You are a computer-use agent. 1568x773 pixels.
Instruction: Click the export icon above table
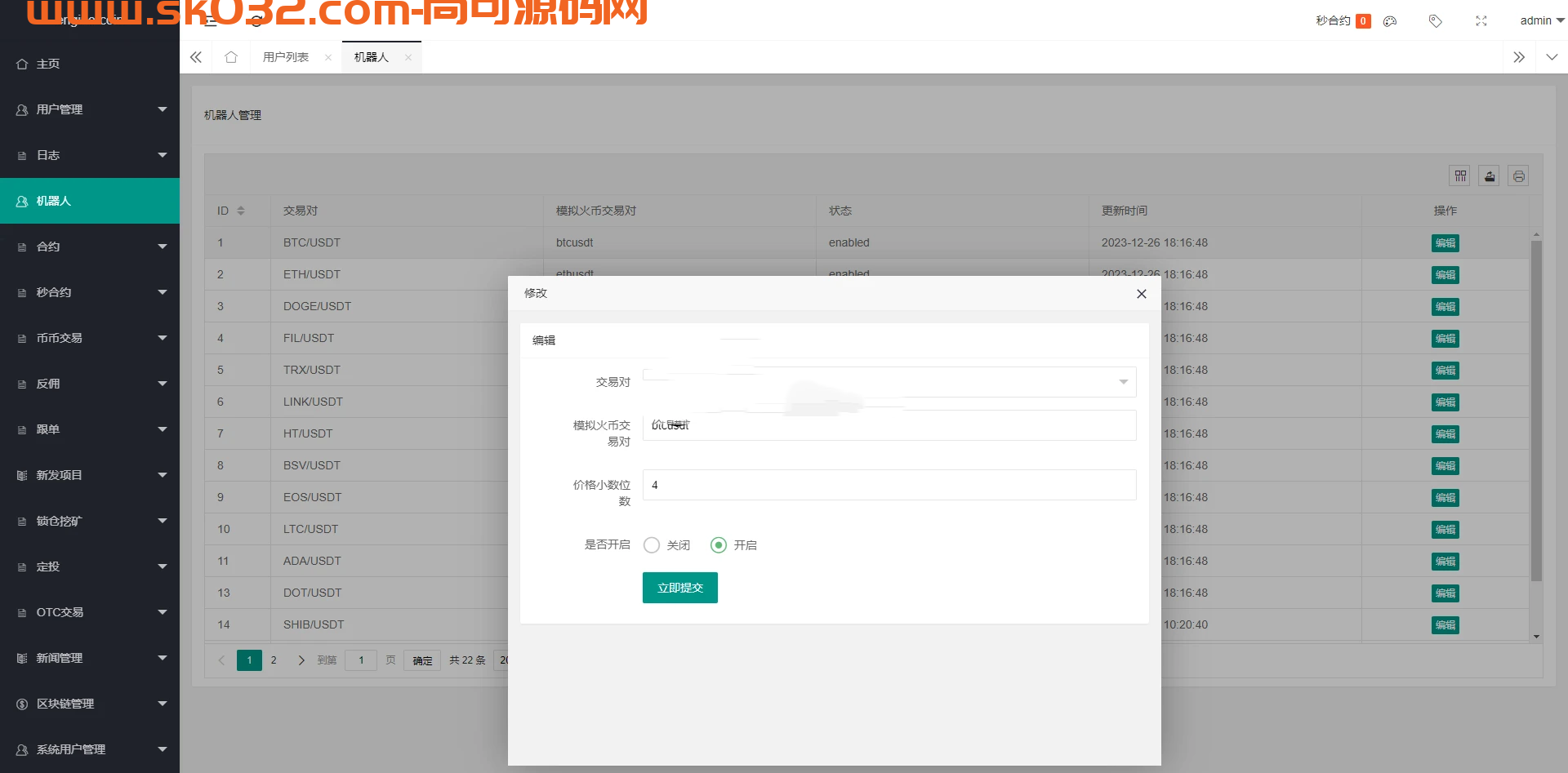click(1490, 175)
